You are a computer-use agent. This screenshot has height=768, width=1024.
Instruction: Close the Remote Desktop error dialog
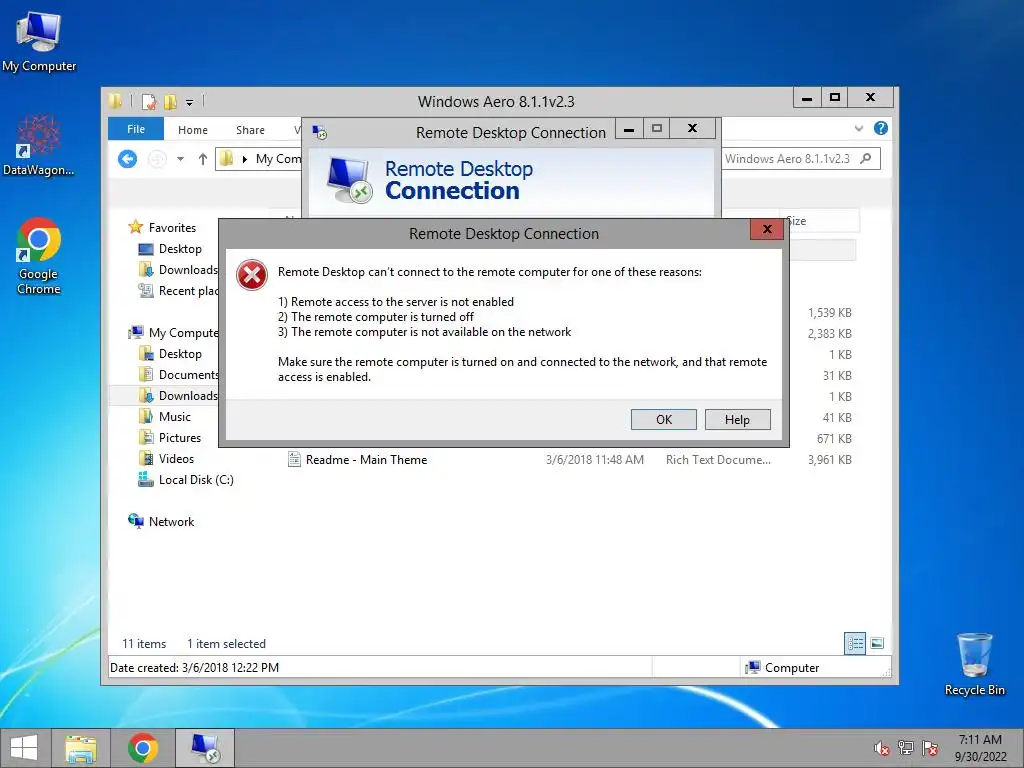[767, 229]
